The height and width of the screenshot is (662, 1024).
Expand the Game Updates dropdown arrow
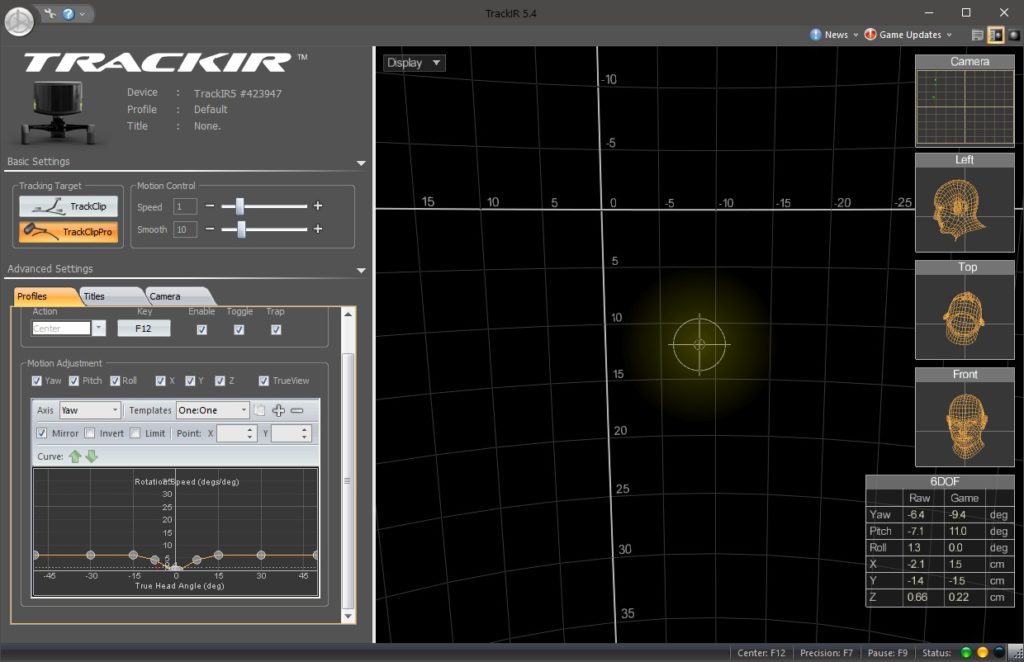tap(949, 35)
